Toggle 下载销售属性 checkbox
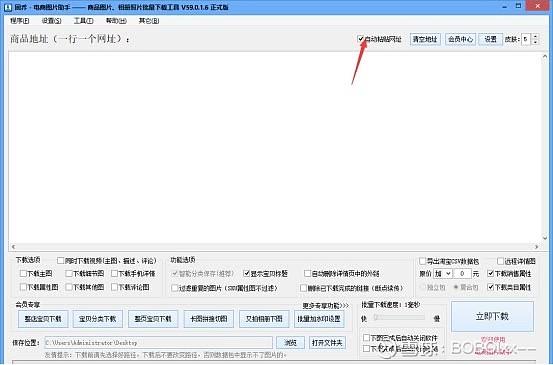 point(491,273)
